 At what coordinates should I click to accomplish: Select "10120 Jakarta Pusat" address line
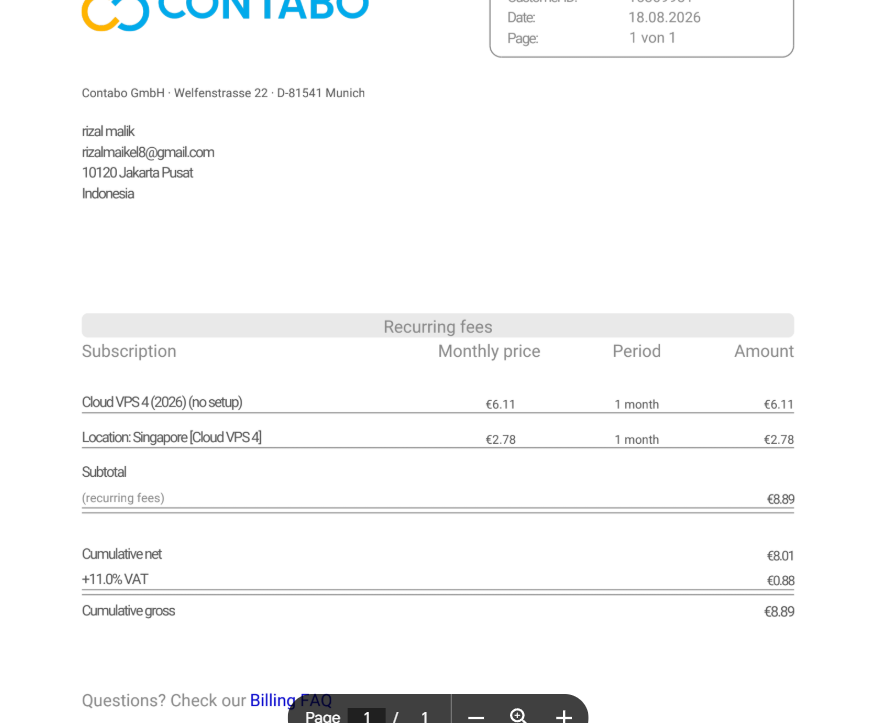click(137, 173)
